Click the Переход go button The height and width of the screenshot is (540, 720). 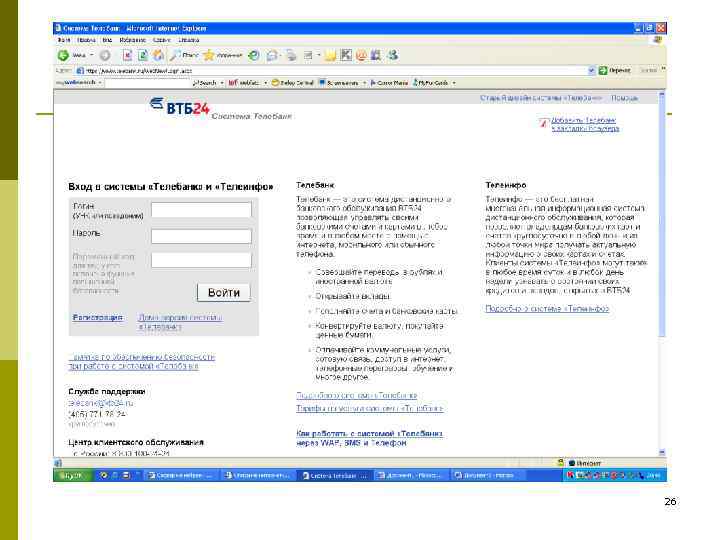click(x=615, y=70)
